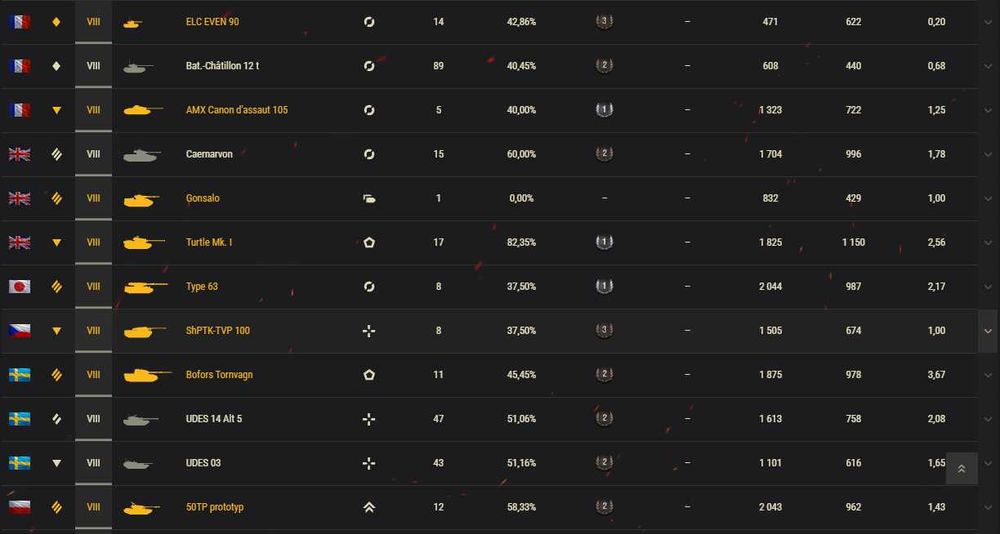Viewport: 1000px width, 534px height.
Task: Click the scroll-to-top double arrow button
Action: click(x=961, y=469)
